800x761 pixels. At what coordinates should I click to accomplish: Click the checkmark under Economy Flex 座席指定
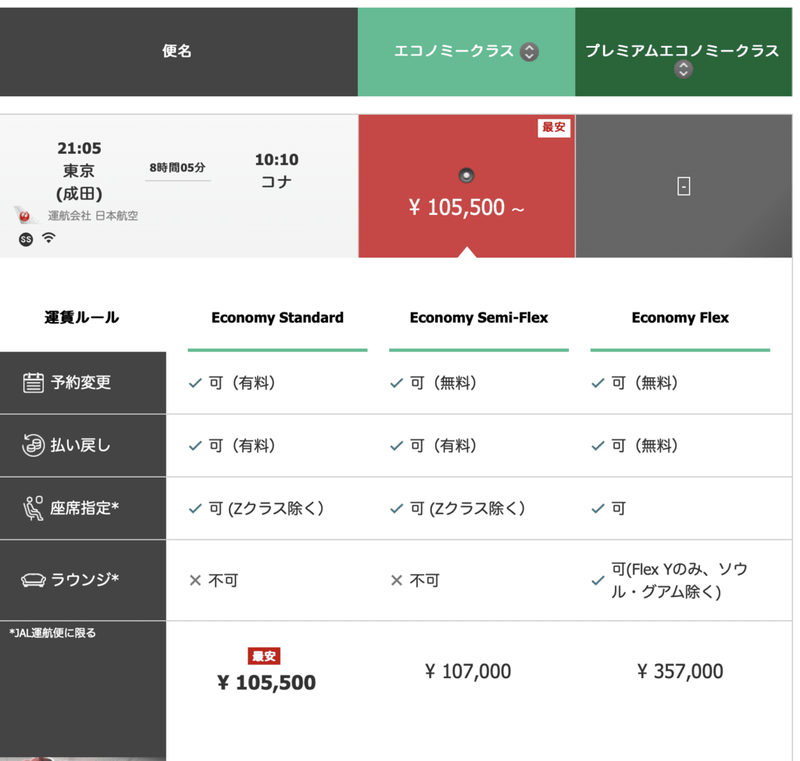click(x=599, y=508)
